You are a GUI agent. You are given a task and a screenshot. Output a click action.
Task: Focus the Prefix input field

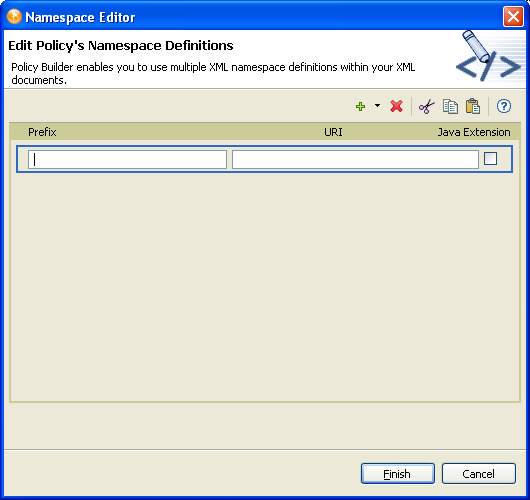click(x=127, y=160)
